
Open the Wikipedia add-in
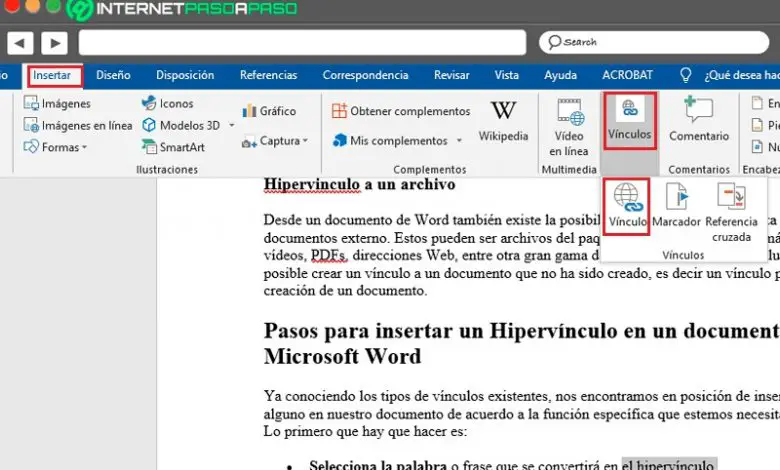point(503,121)
